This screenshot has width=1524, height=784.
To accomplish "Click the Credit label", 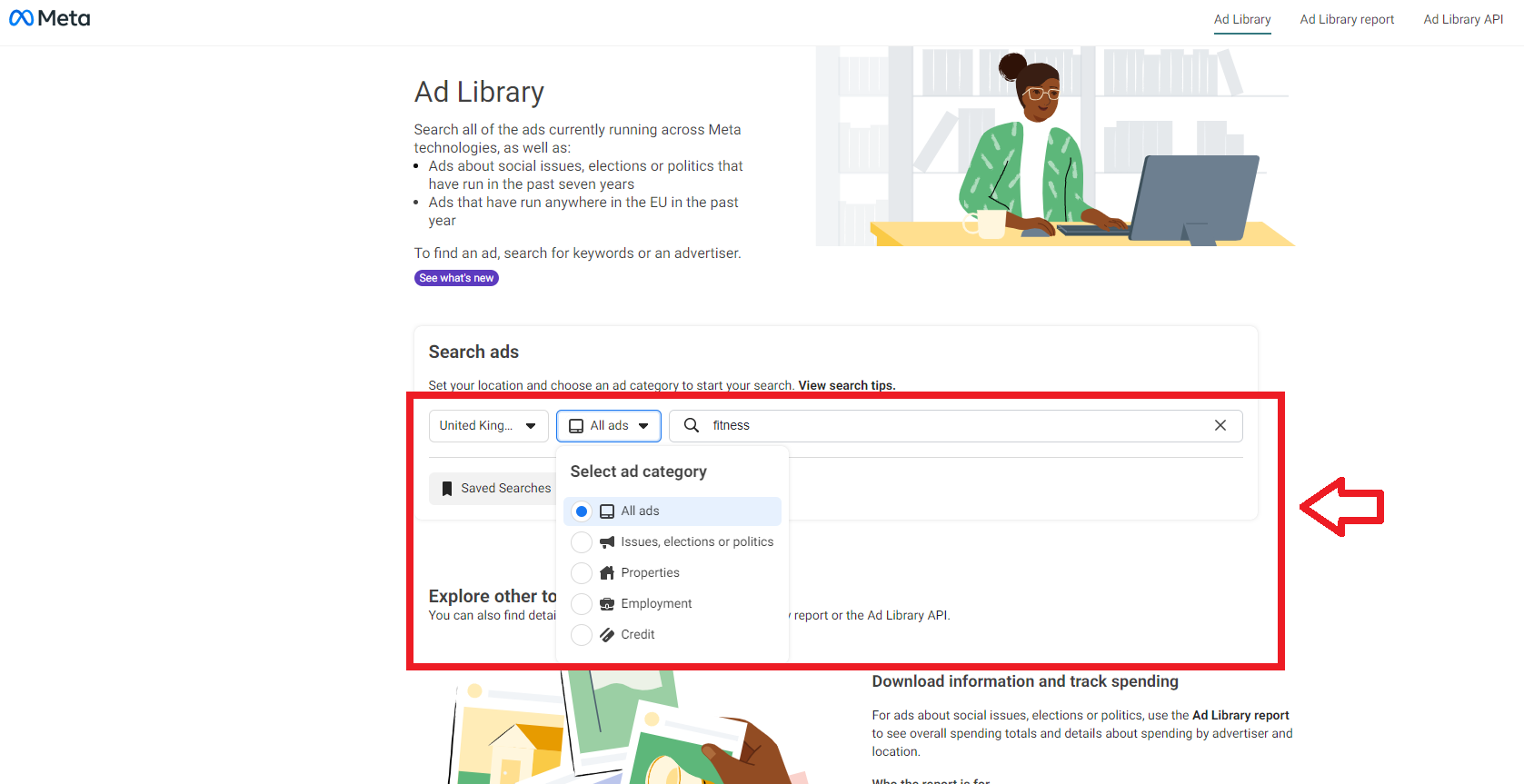I will pos(638,635).
